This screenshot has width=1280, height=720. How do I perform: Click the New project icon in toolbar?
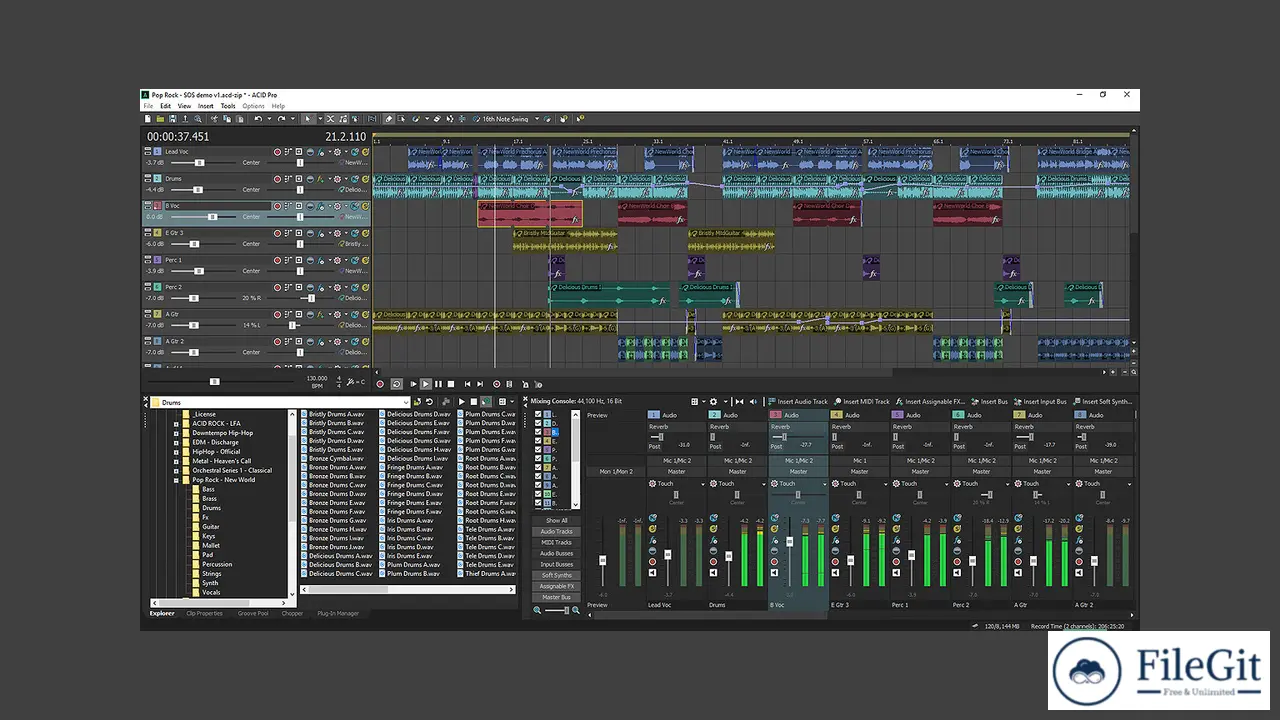(147, 118)
